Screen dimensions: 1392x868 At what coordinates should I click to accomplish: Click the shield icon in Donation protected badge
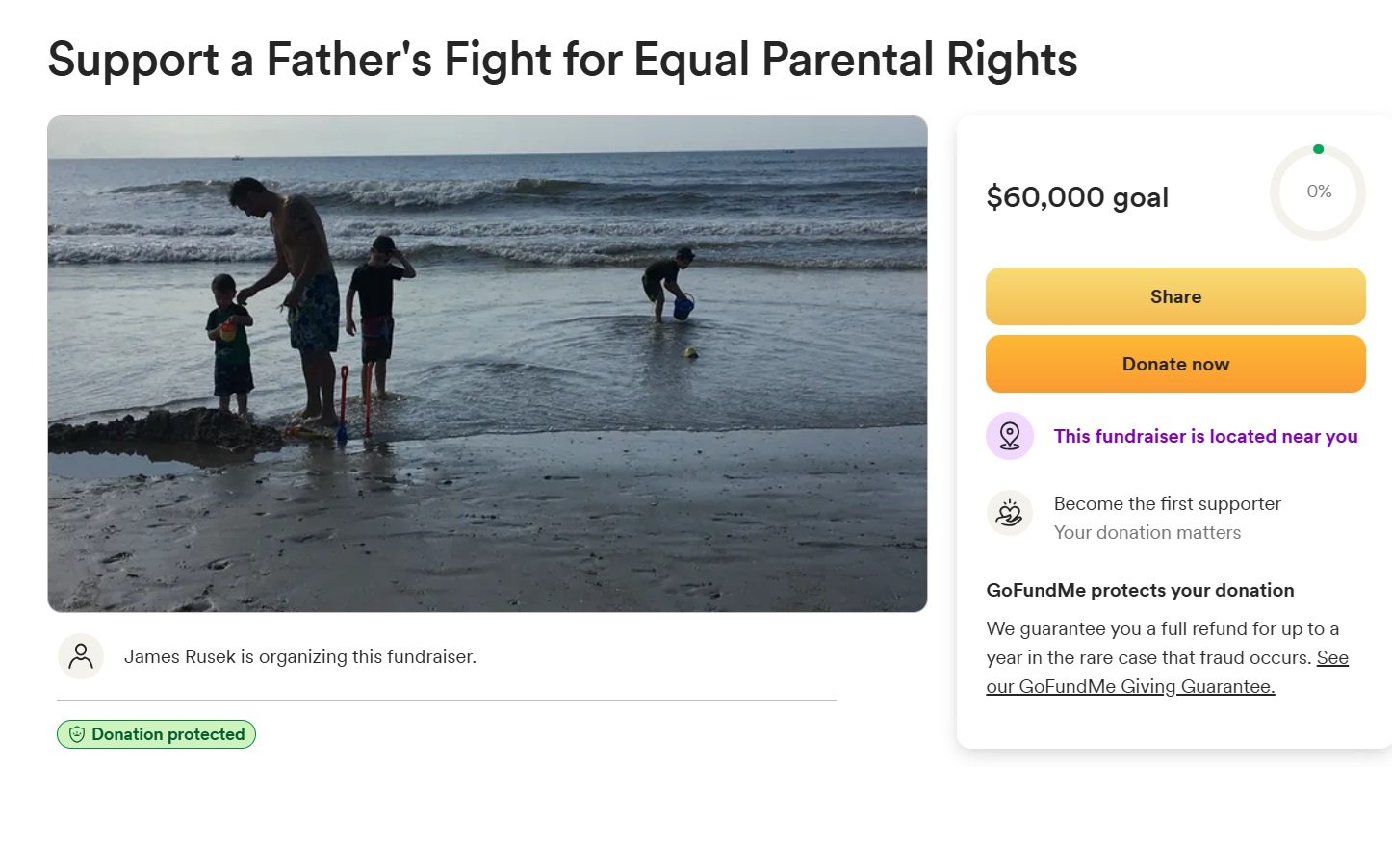click(77, 734)
